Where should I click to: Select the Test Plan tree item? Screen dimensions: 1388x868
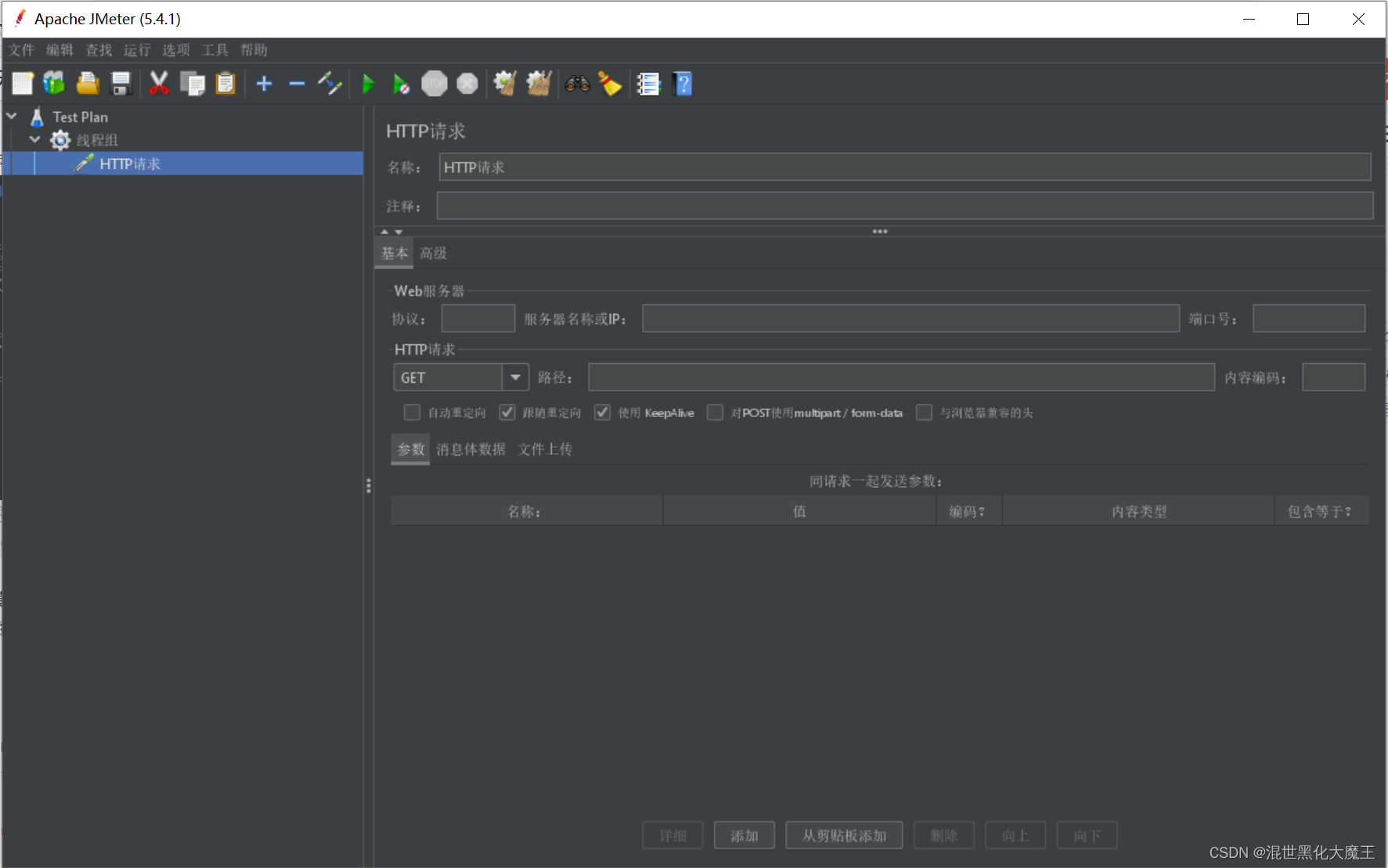(80, 117)
